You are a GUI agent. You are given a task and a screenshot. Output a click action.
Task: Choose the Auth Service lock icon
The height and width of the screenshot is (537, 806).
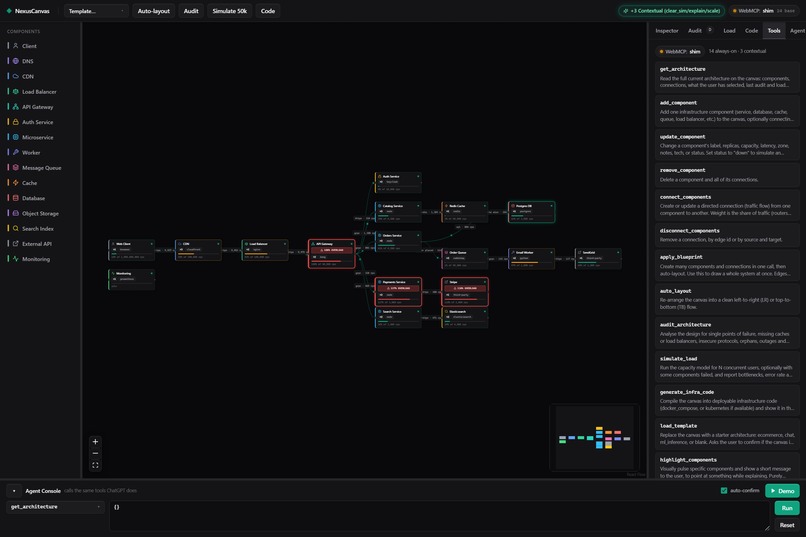point(15,122)
